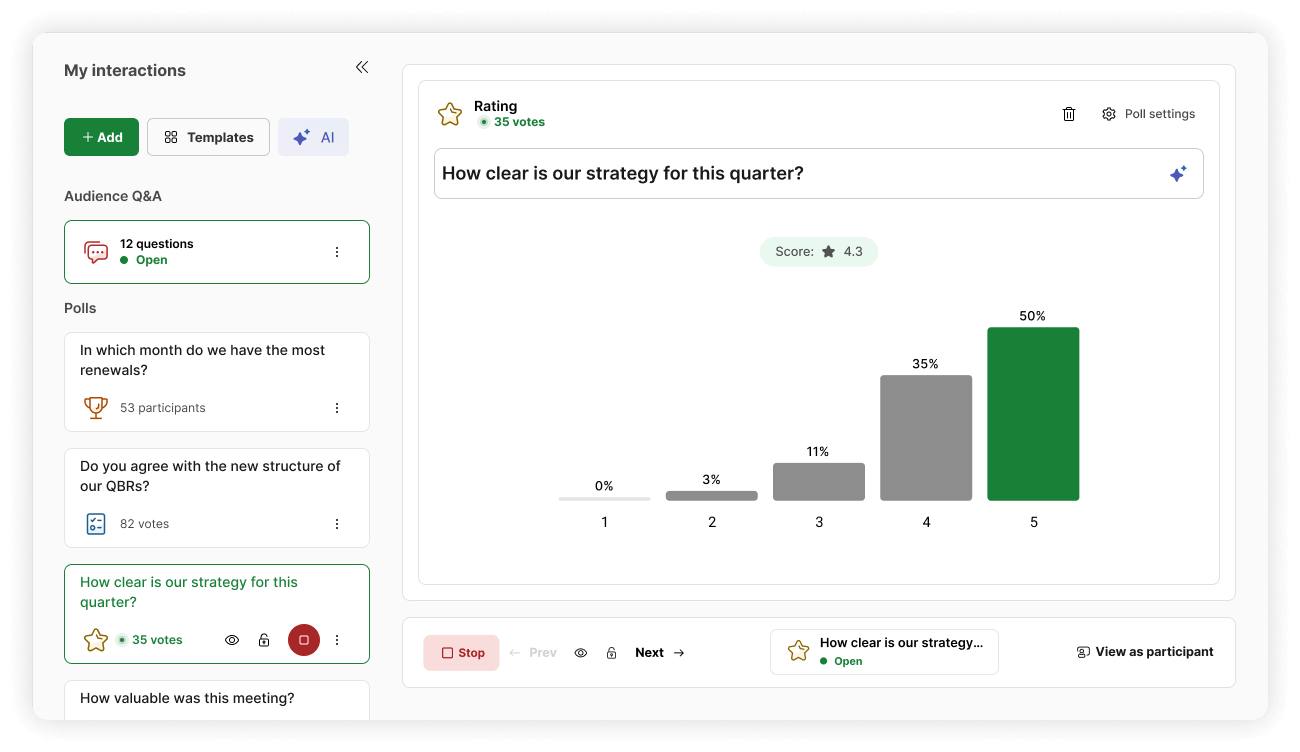
Task: Go to Next interaction
Action: 660,653
